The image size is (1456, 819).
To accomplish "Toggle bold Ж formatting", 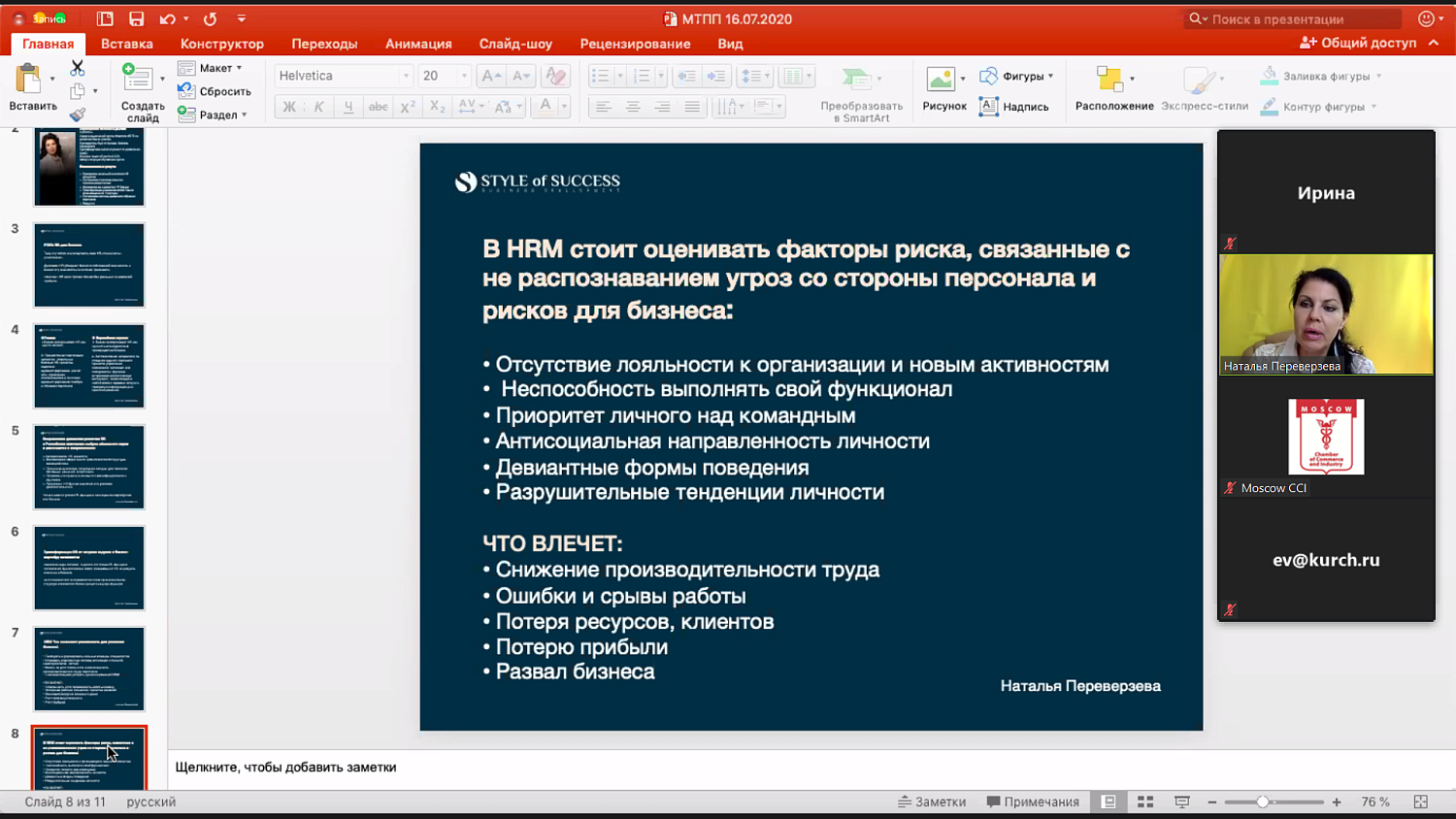I will coord(289,107).
